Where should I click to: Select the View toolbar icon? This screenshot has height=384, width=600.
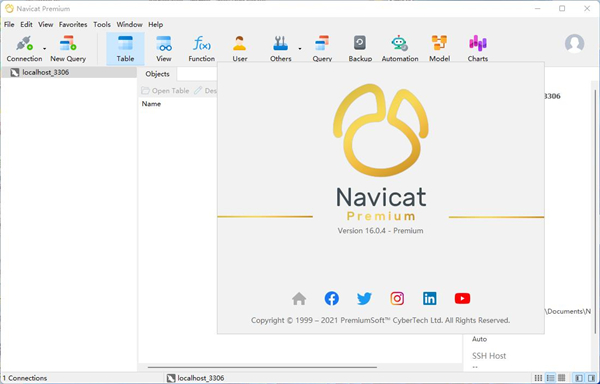[164, 44]
